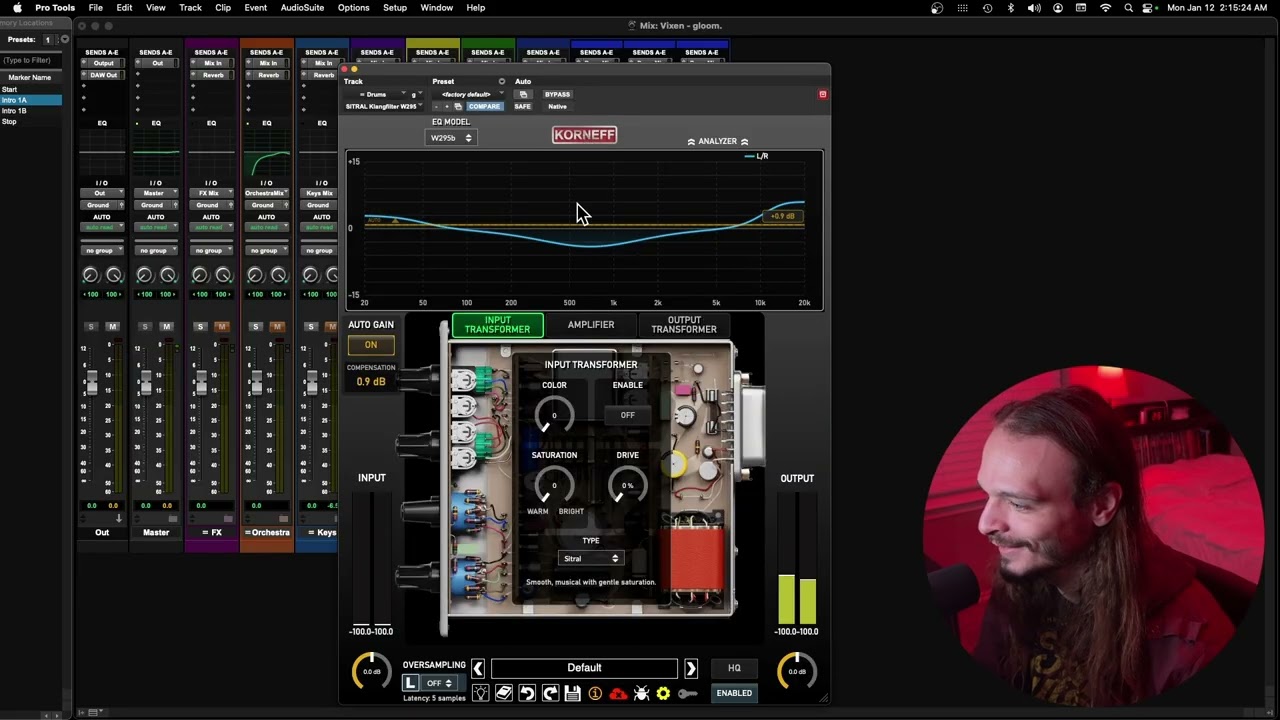Viewport: 1280px width, 720px height.
Task: Open Spotlight search in macOS menu bar
Action: coord(1129,8)
